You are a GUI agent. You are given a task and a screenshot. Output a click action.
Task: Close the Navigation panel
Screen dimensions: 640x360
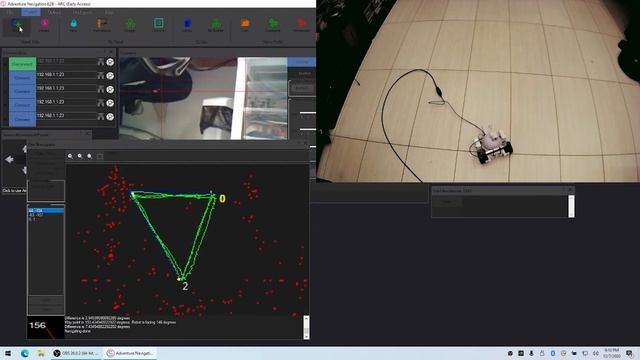[x=305, y=144]
